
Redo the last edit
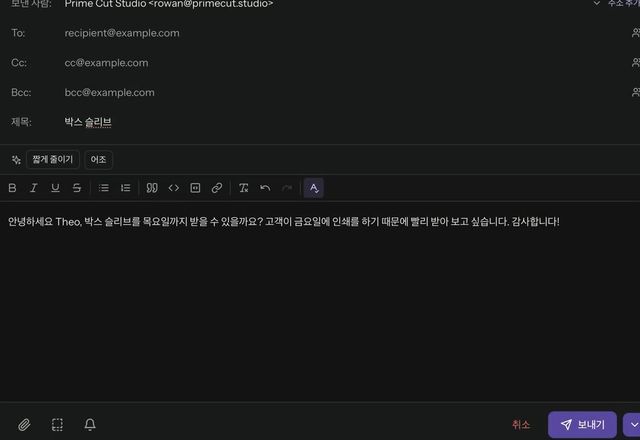[x=287, y=188]
